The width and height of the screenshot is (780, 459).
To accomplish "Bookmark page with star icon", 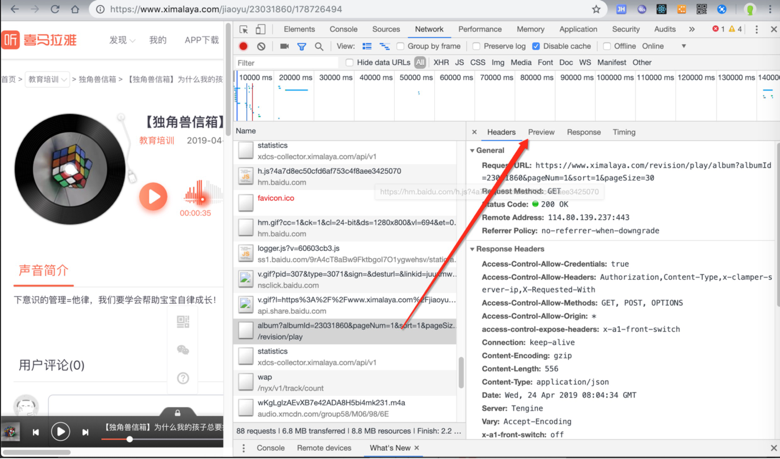I will click(x=596, y=9).
